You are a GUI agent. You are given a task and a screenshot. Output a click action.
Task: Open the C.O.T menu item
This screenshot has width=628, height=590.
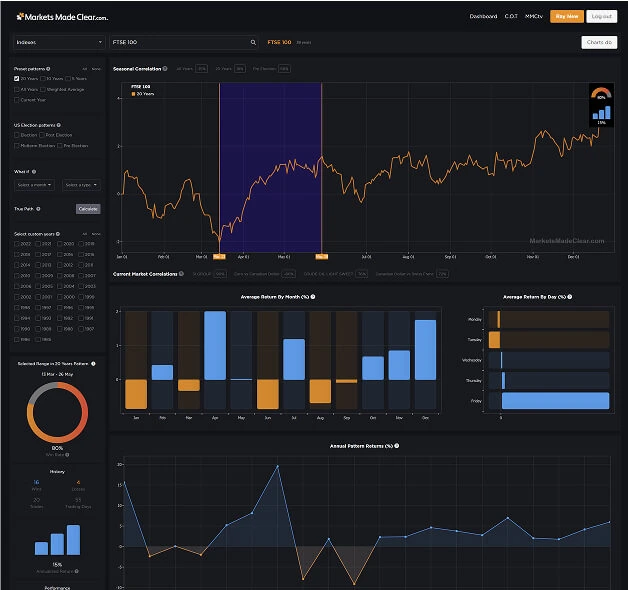[511, 16]
